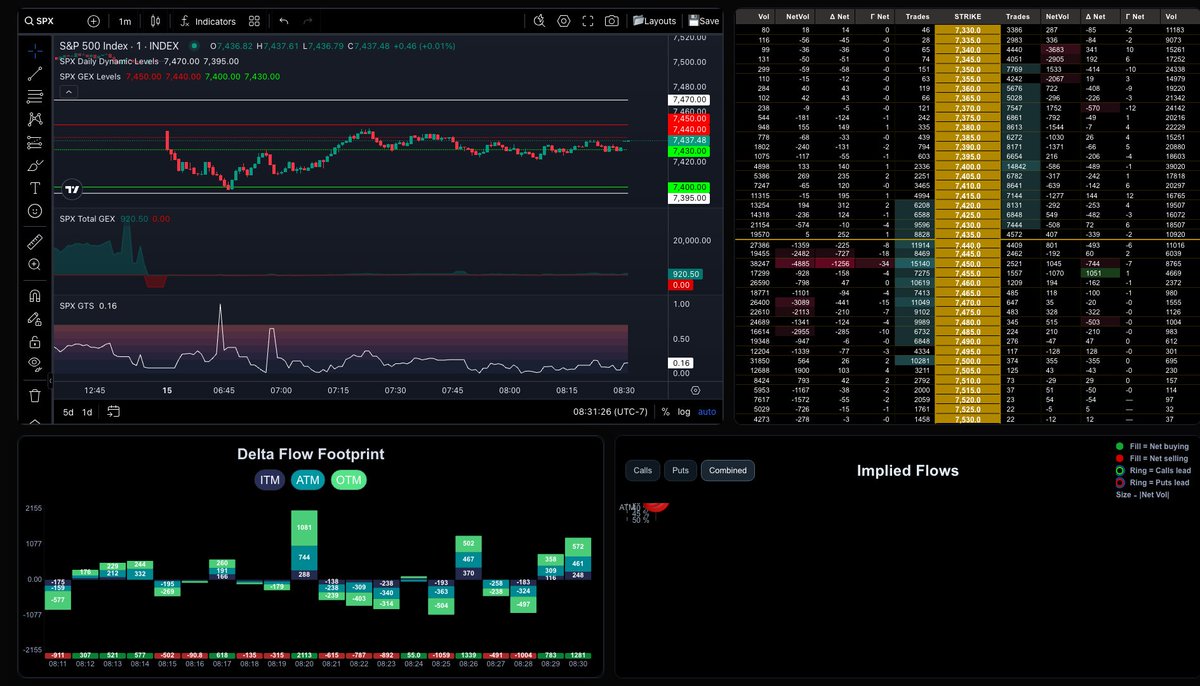
Task: Select the crosshair cursor tool
Action: point(35,49)
